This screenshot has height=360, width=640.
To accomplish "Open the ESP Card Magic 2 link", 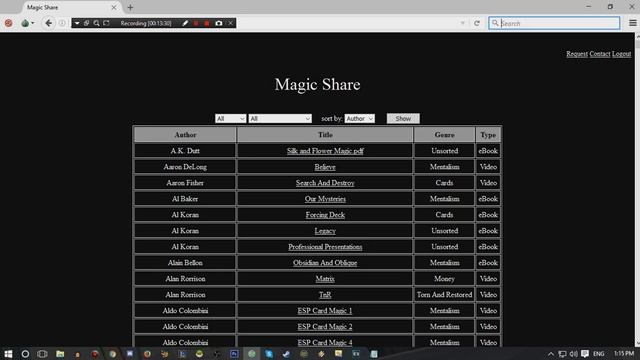I will pyautogui.click(x=325, y=327).
